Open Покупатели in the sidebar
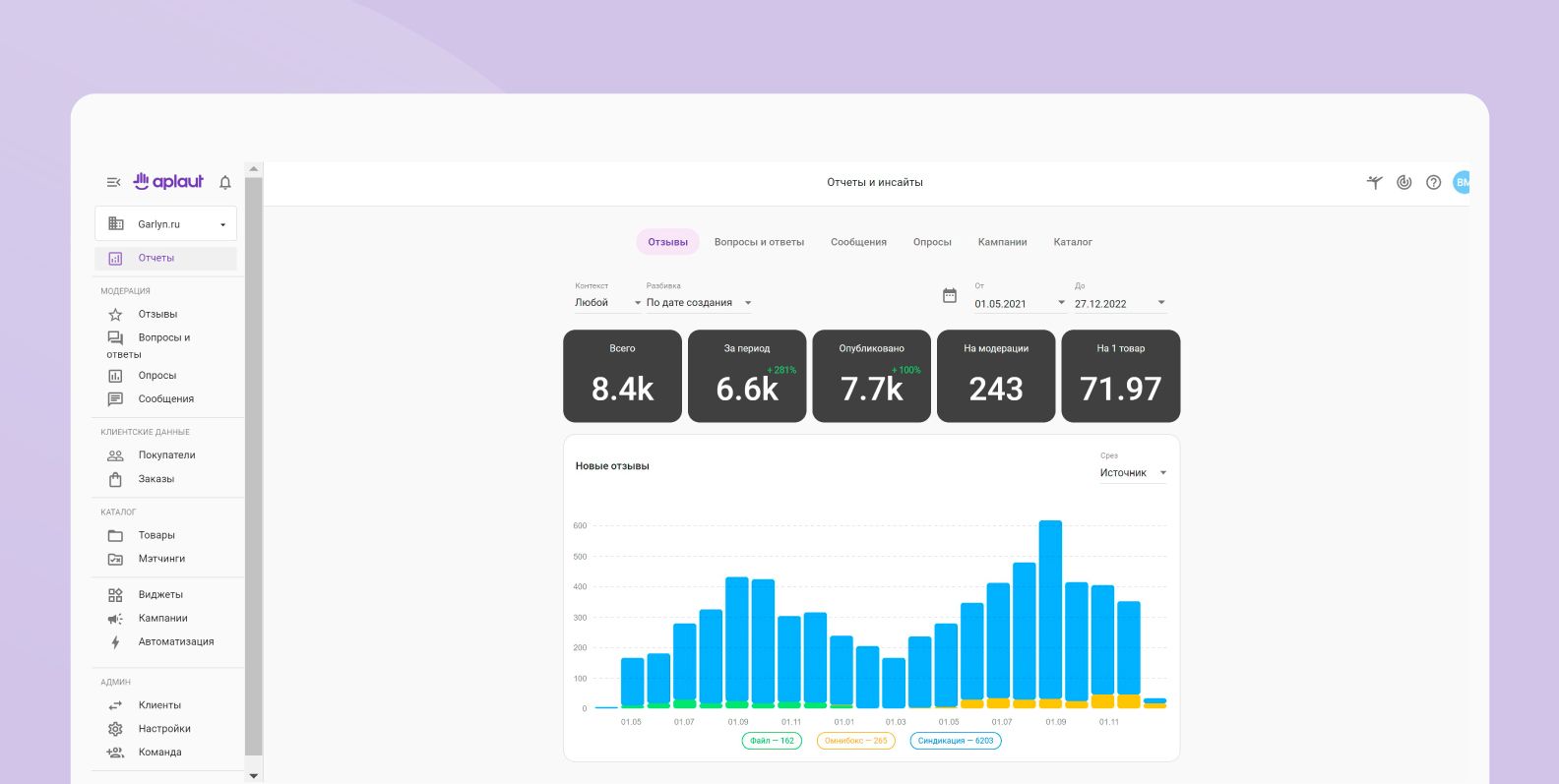Image resolution: width=1559 pixels, height=784 pixels. 166,455
